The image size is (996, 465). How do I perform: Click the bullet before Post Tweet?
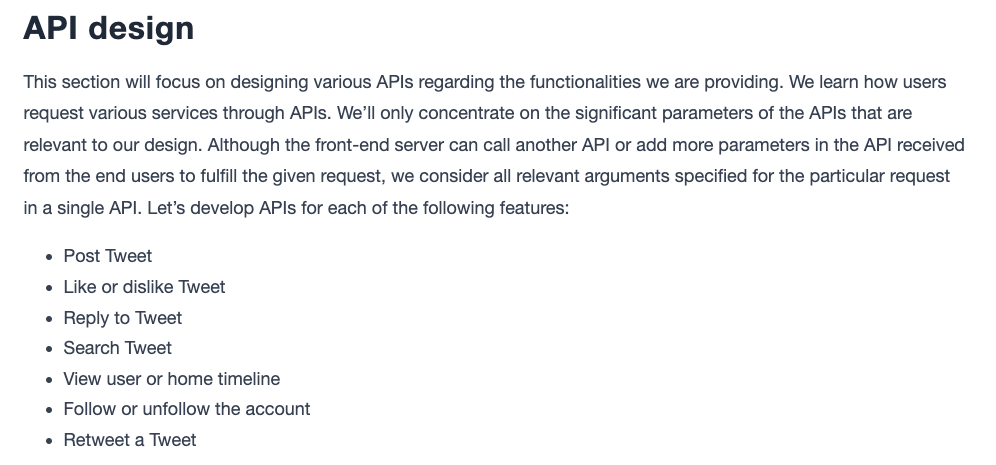(x=49, y=257)
